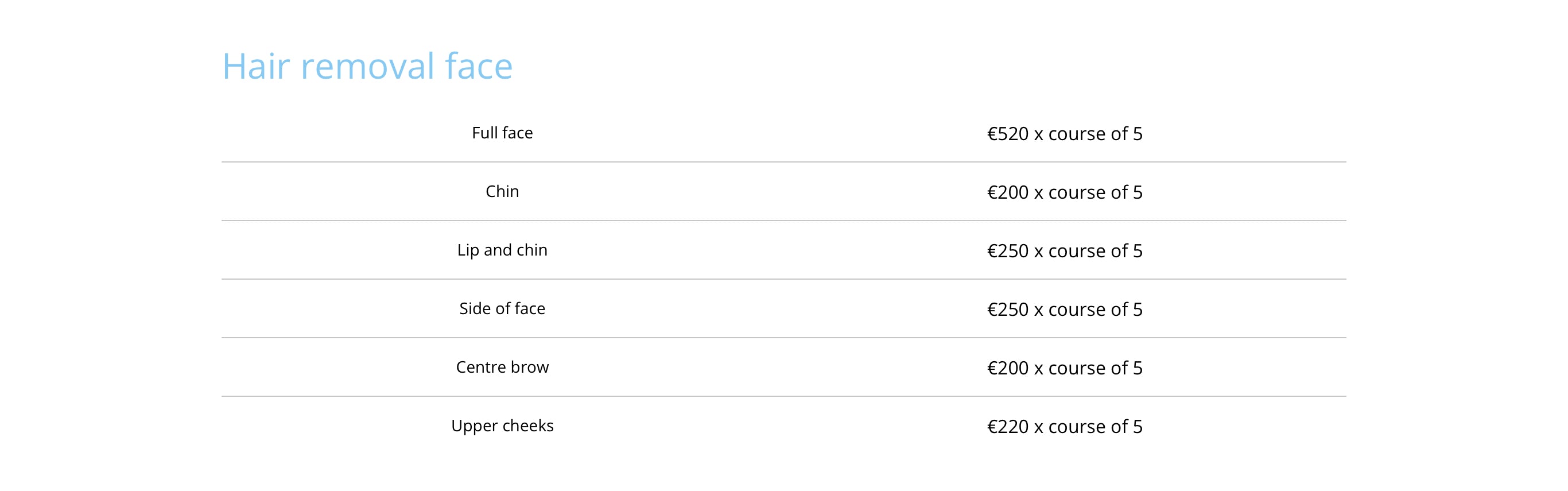The image size is (1568, 491).
Task: Click the 'Side of face' row label
Action: (x=502, y=308)
